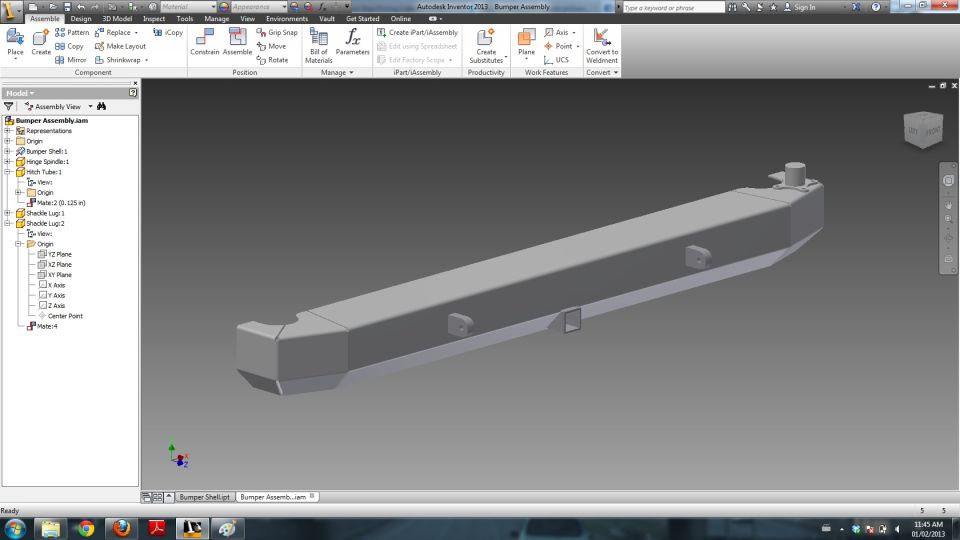Screen dimensions: 960x540
Task: Switch to the Design ribbon tab
Action: coord(81,19)
